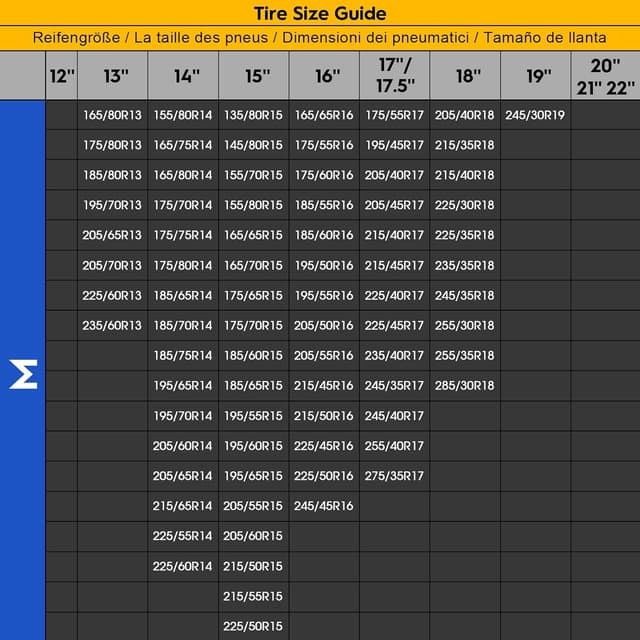
Task: Select the 13" column header
Action: (112, 76)
